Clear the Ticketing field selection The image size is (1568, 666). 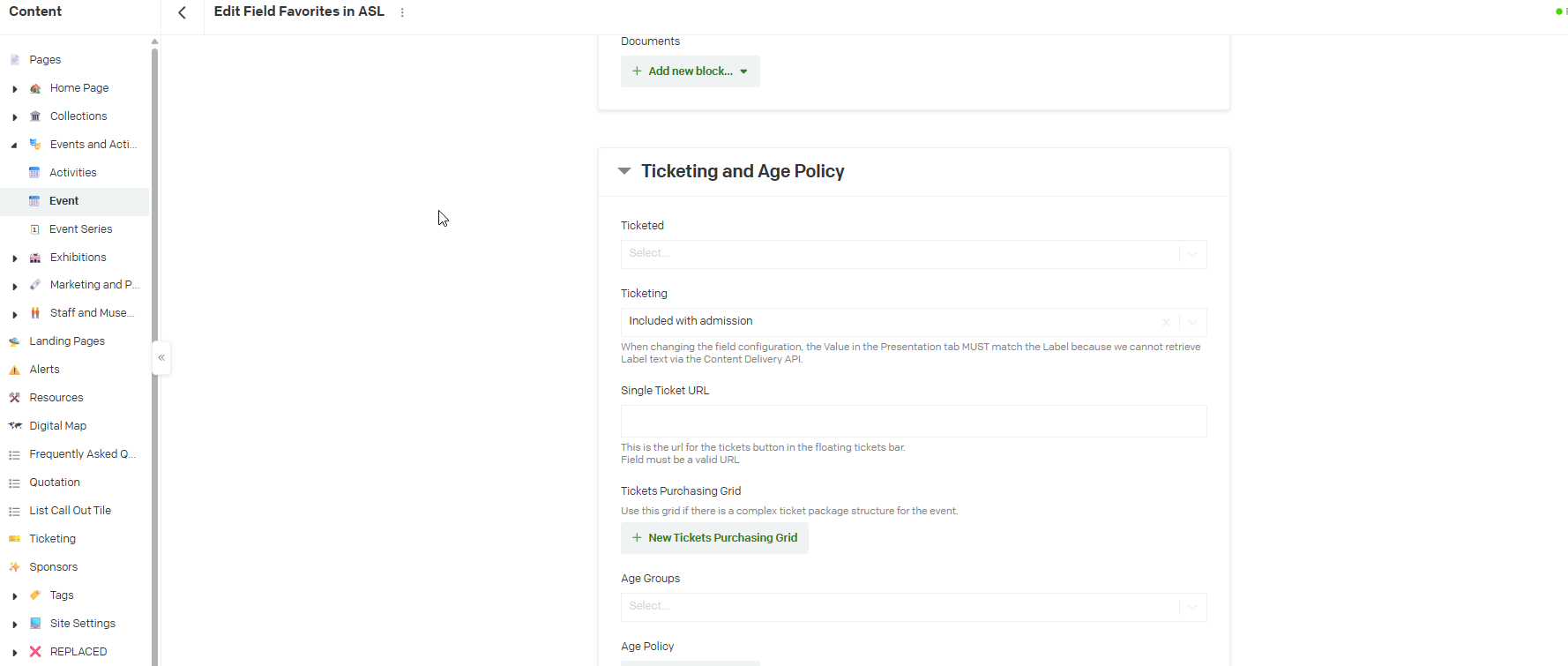[x=1166, y=322]
